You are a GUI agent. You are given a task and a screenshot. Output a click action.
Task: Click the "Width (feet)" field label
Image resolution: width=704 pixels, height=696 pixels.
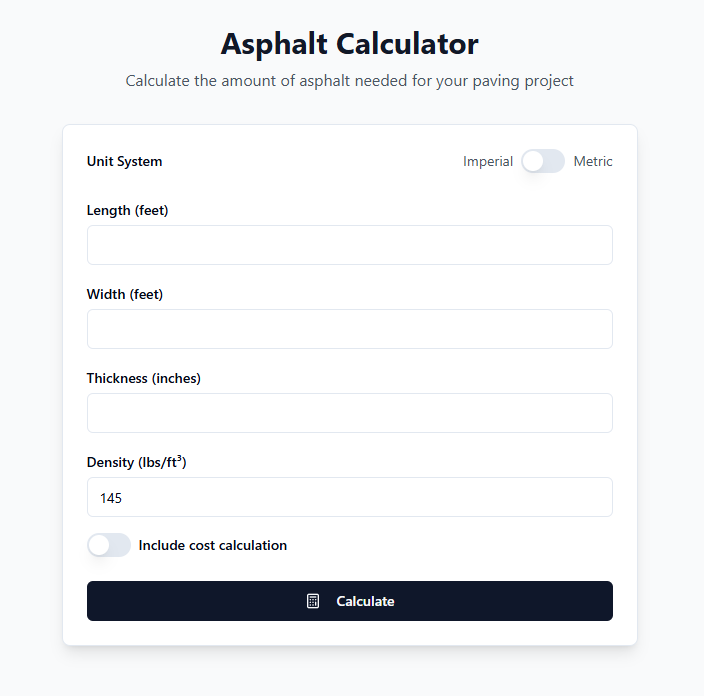(125, 294)
